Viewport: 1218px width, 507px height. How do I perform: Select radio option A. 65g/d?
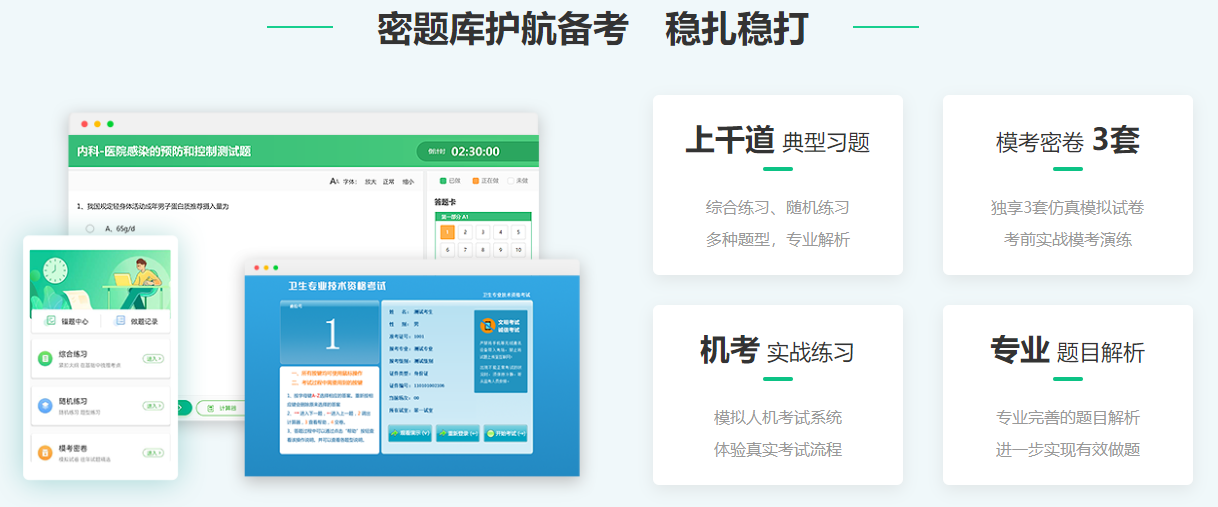click(90, 228)
